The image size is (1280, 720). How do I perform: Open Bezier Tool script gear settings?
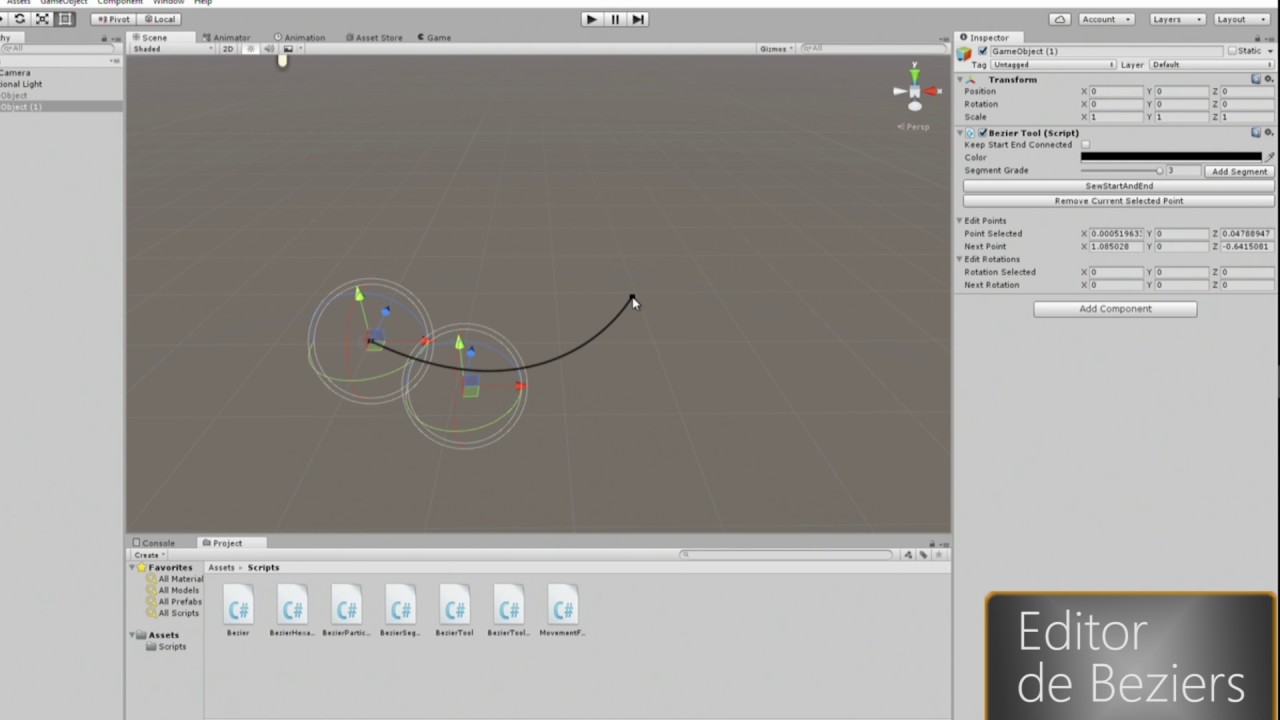click(1269, 132)
